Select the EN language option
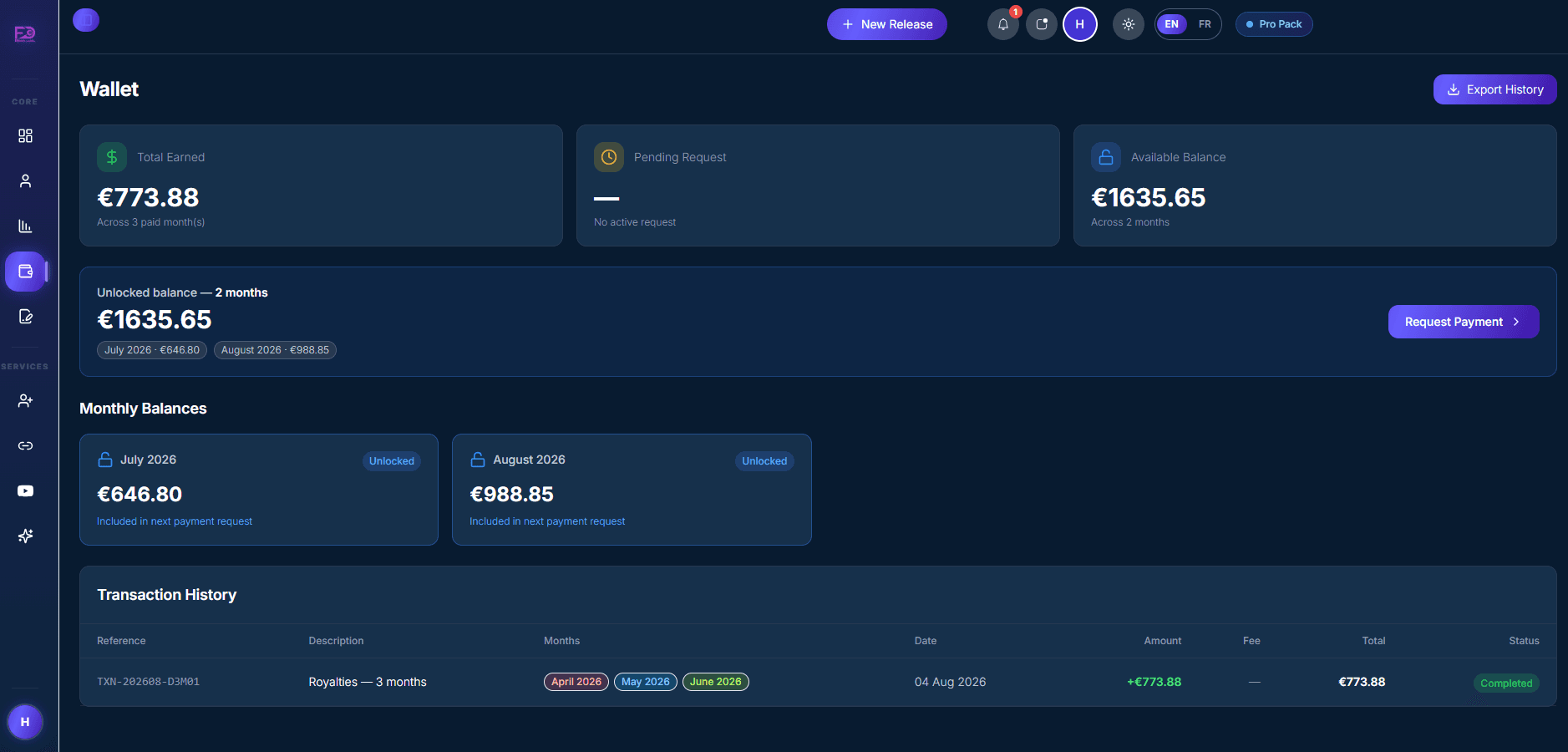1568x752 pixels. [x=1172, y=24]
